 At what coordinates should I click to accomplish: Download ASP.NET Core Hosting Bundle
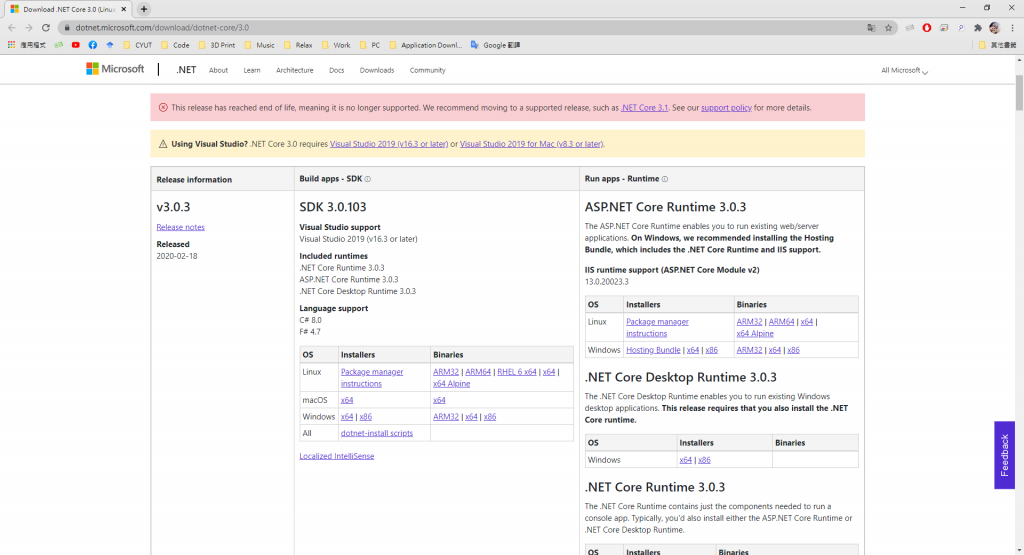click(653, 350)
